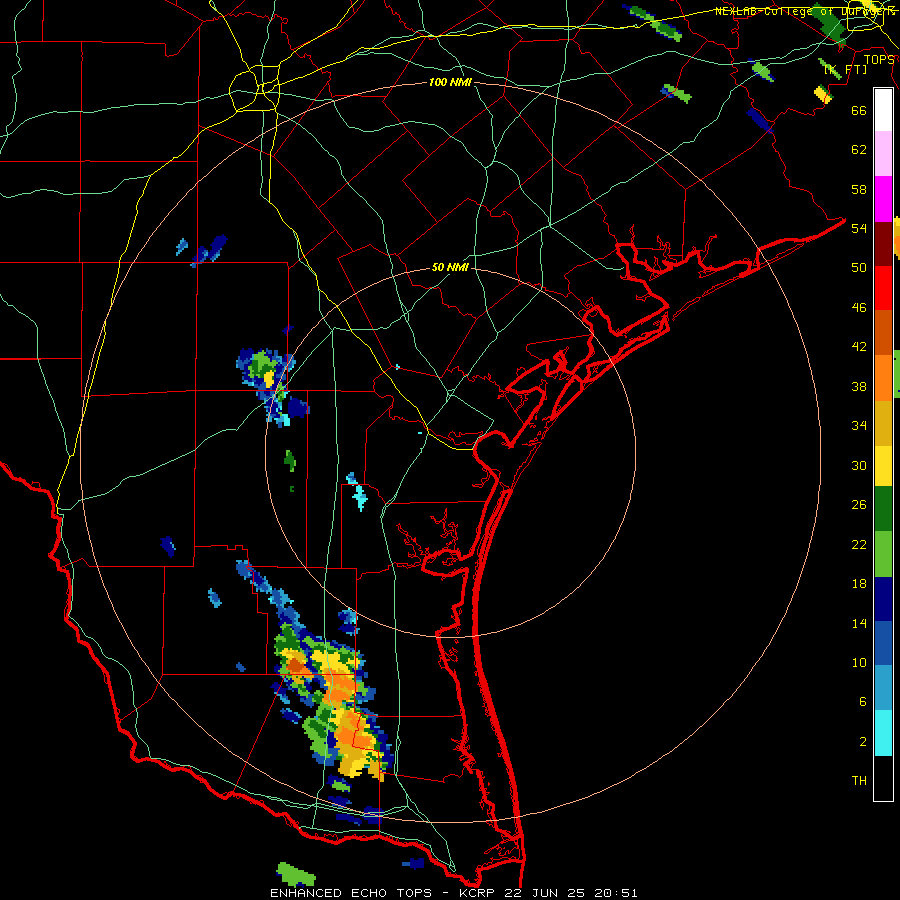
Task: Click the "50 NMI" range ring label
Action: tap(450, 267)
